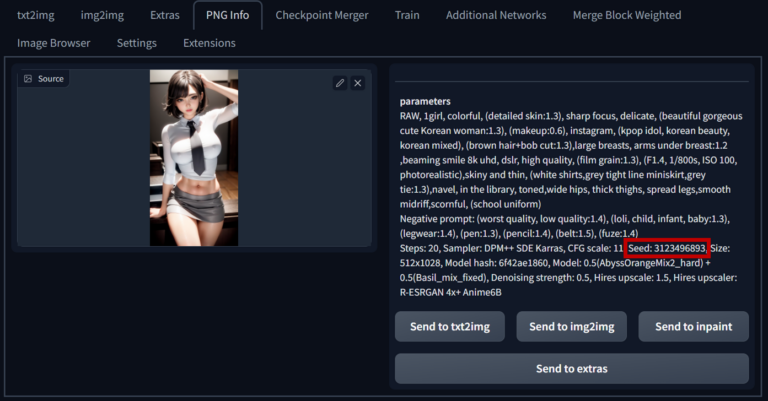Click the 'Seed: 3123496893' value
This screenshot has width=768, height=401.
coord(668,248)
